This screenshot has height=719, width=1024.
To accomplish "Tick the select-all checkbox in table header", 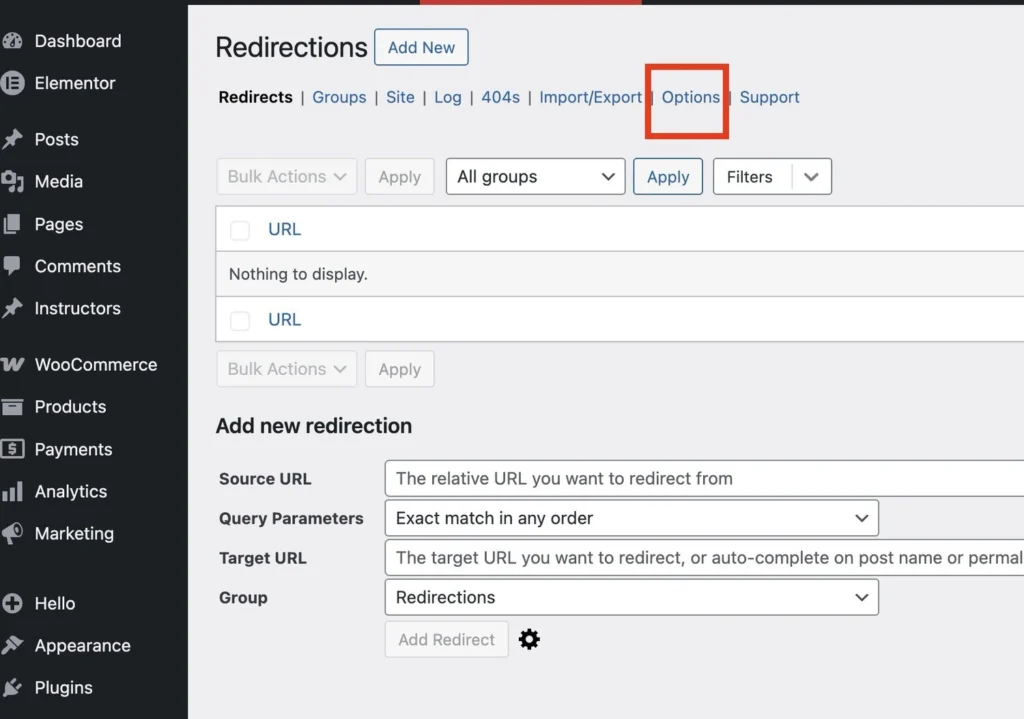I will pyautogui.click(x=240, y=230).
